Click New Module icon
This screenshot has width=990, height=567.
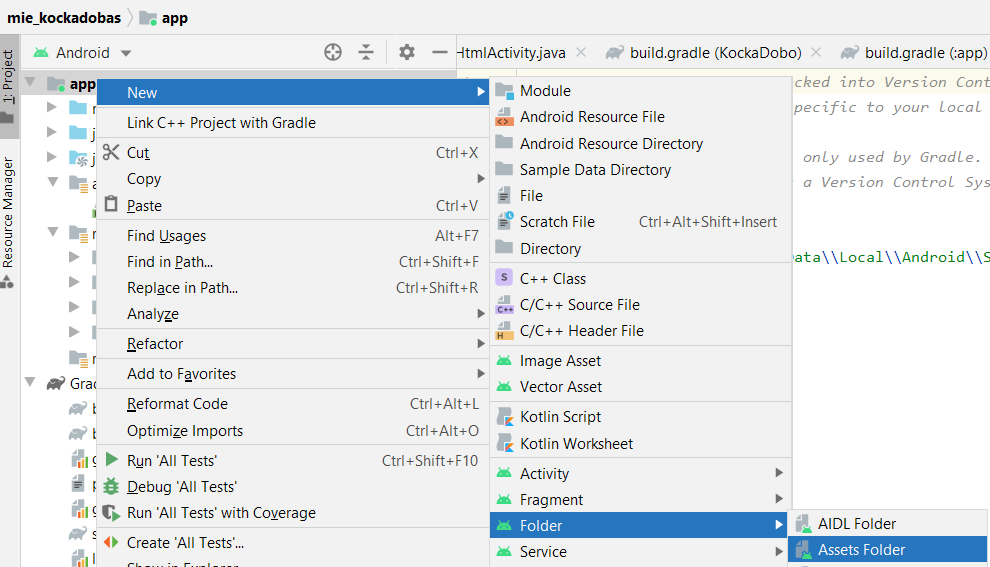point(504,91)
